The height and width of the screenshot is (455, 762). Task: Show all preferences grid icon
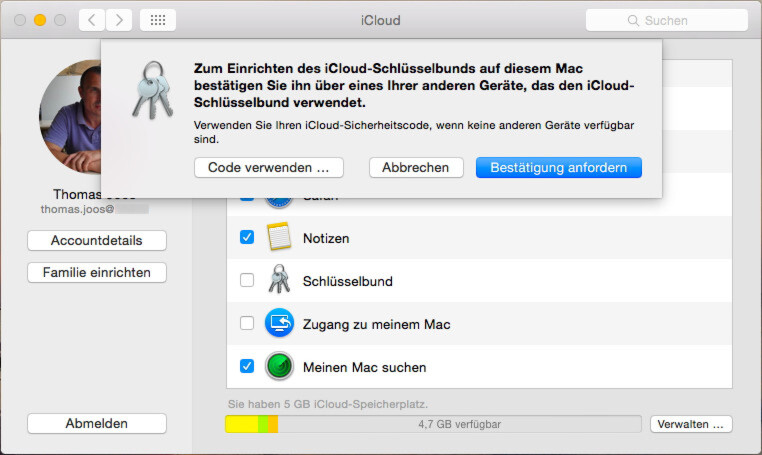point(158,20)
